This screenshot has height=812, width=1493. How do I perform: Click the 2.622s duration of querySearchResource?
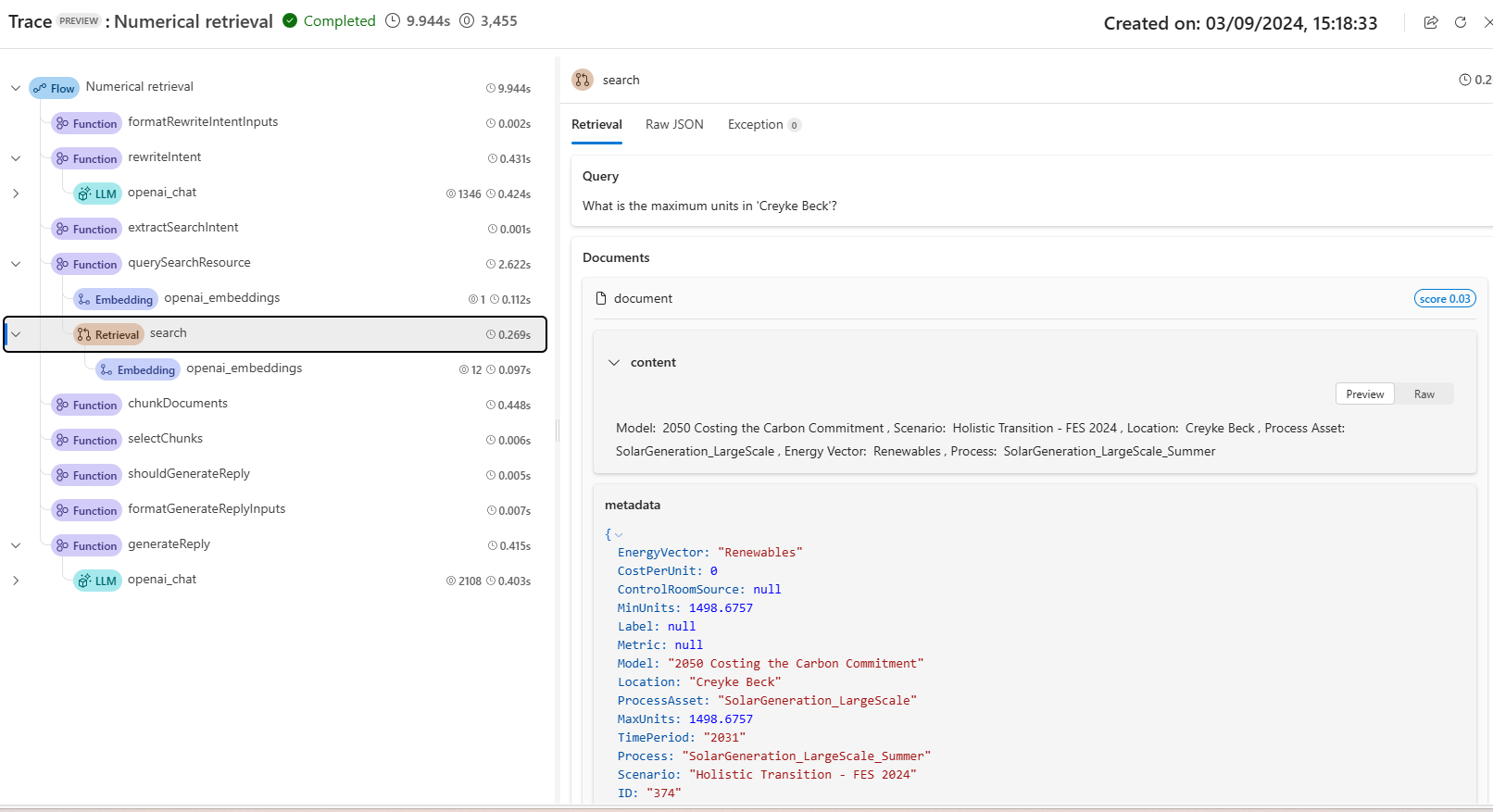point(508,264)
